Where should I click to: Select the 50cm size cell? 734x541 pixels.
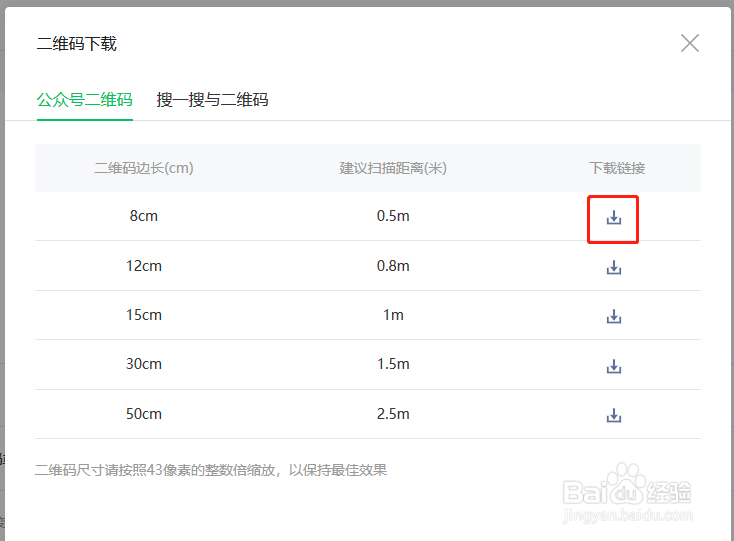pyautogui.click(x=144, y=414)
